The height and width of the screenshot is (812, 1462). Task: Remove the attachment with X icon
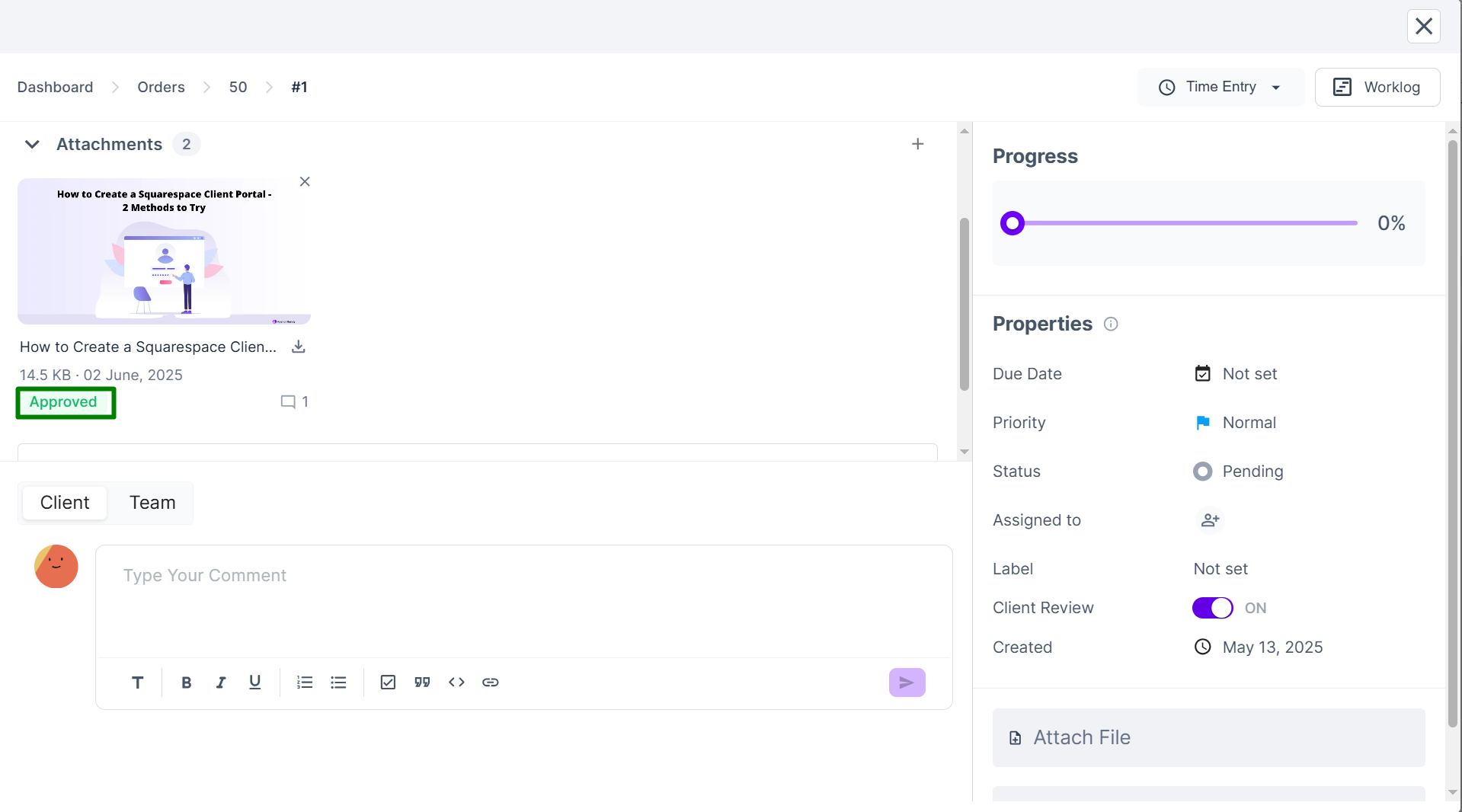305,182
